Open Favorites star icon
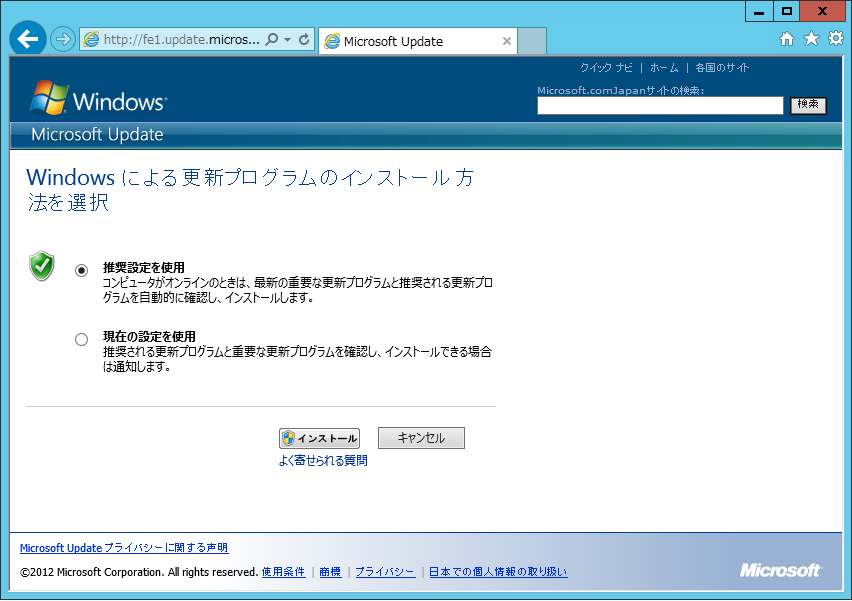The height and width of the screenshot is (601, 852). pyautogui.click(x=811, y=38)
